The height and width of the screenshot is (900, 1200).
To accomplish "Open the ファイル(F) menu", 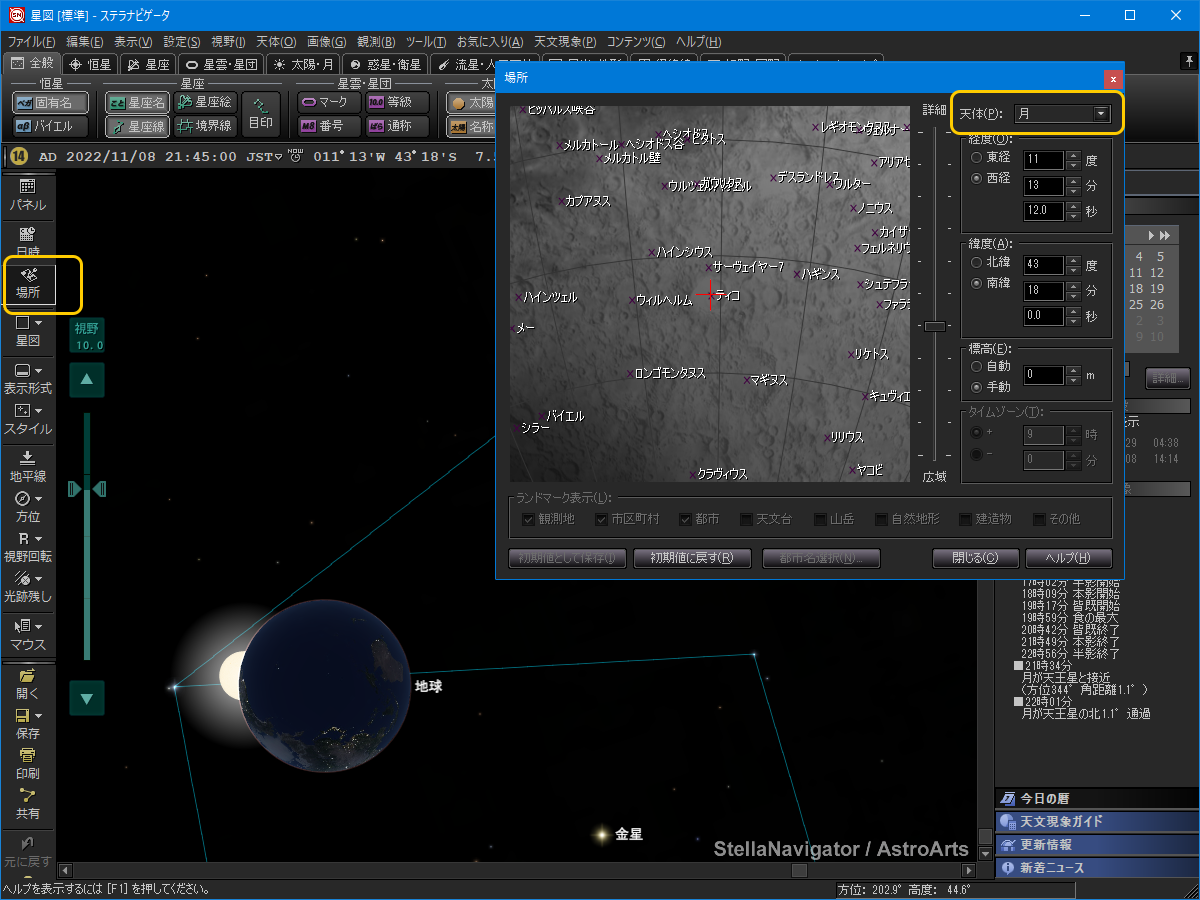I will tap(32, 42).
